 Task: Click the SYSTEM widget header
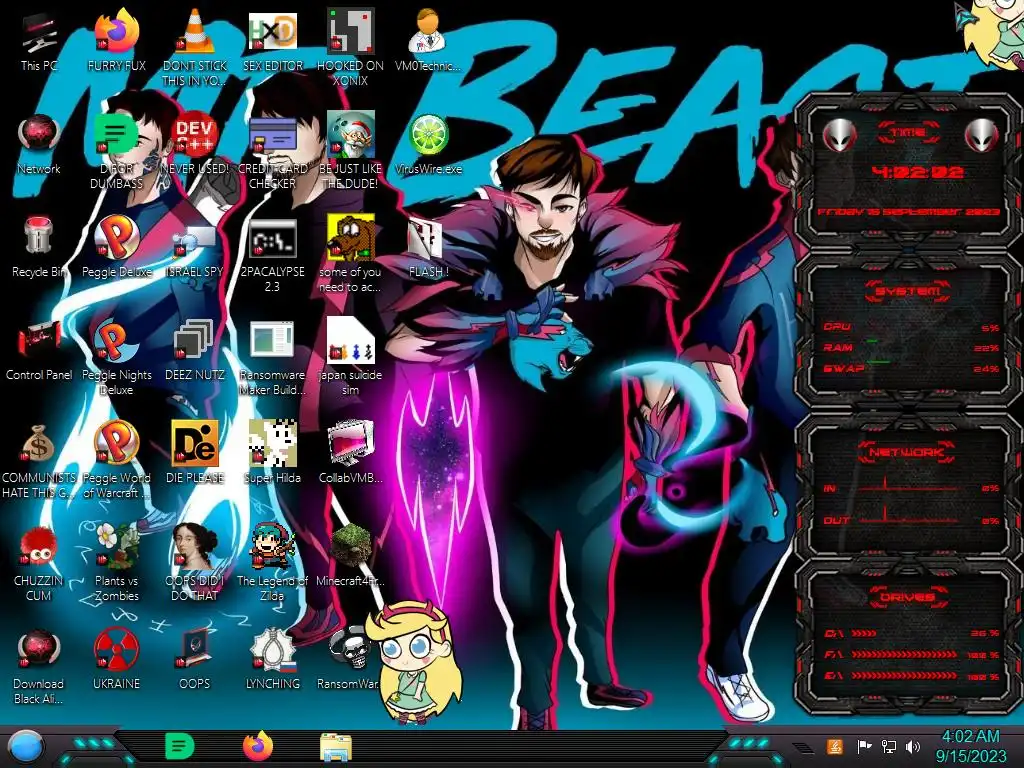pyautogui.click(x=907, y=291)
